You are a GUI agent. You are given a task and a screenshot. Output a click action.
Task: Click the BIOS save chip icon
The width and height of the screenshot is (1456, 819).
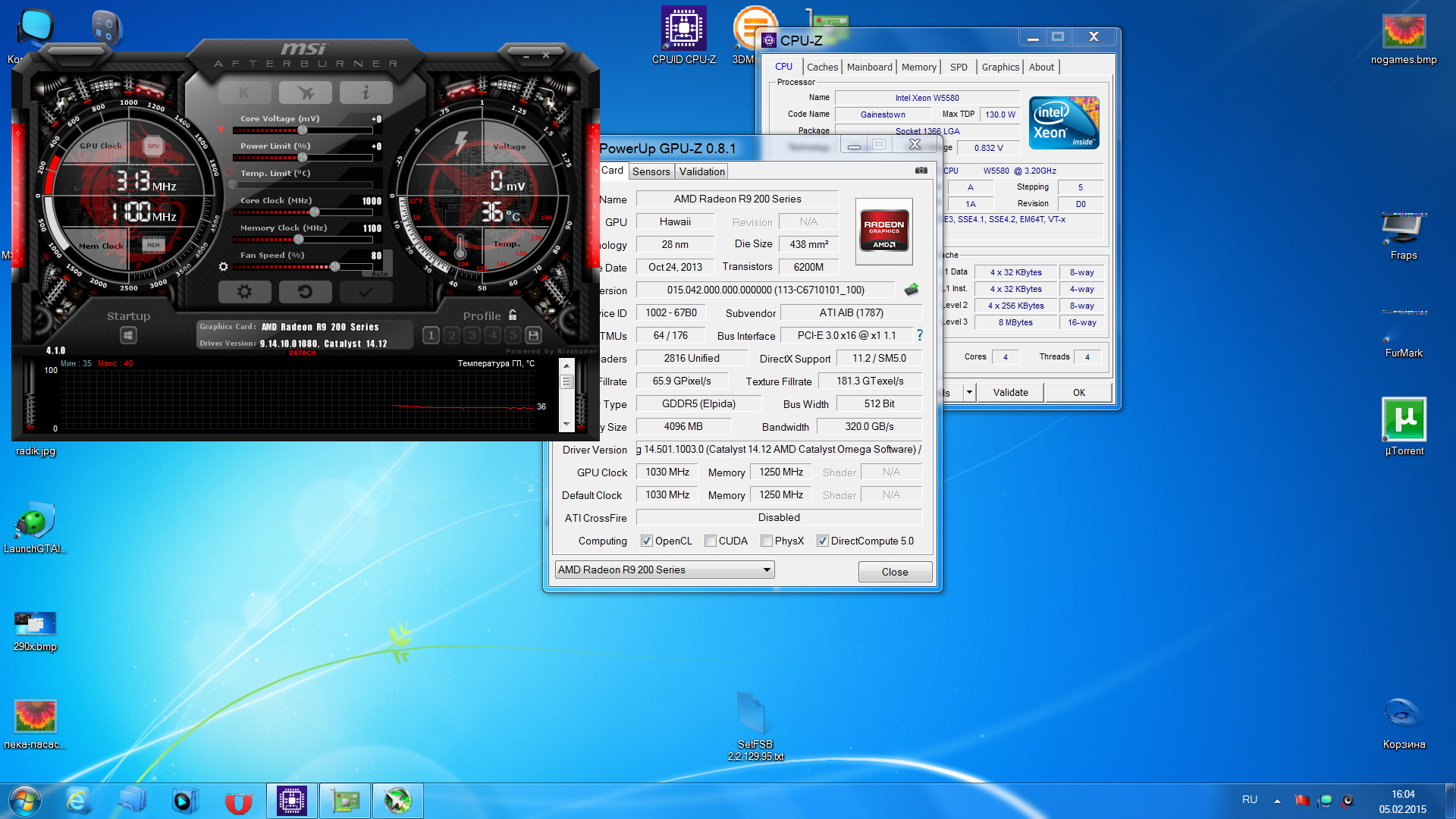[912, 290]
